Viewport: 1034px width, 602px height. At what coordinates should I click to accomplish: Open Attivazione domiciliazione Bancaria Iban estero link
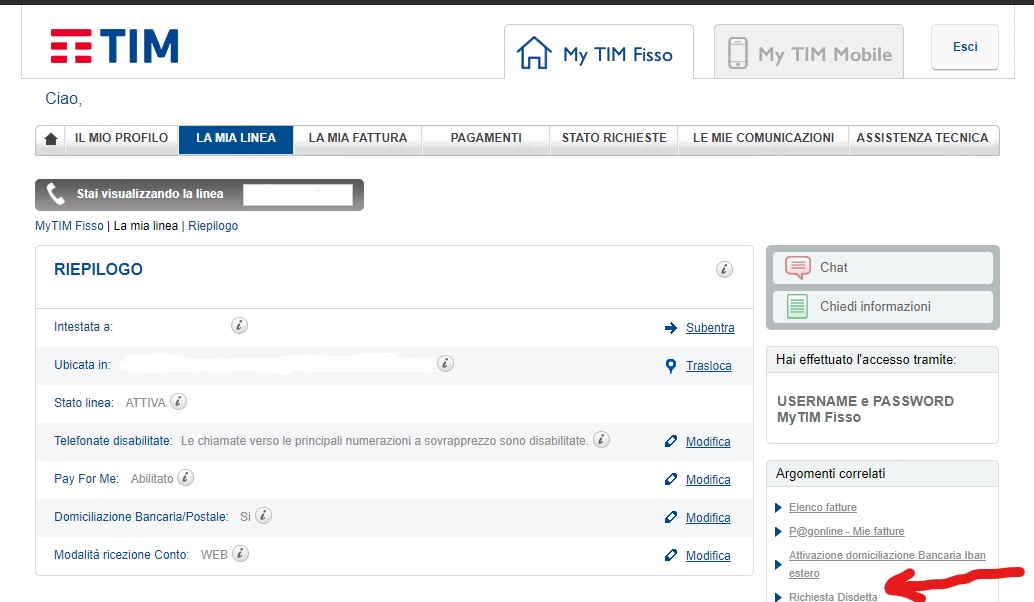(887, 564)
